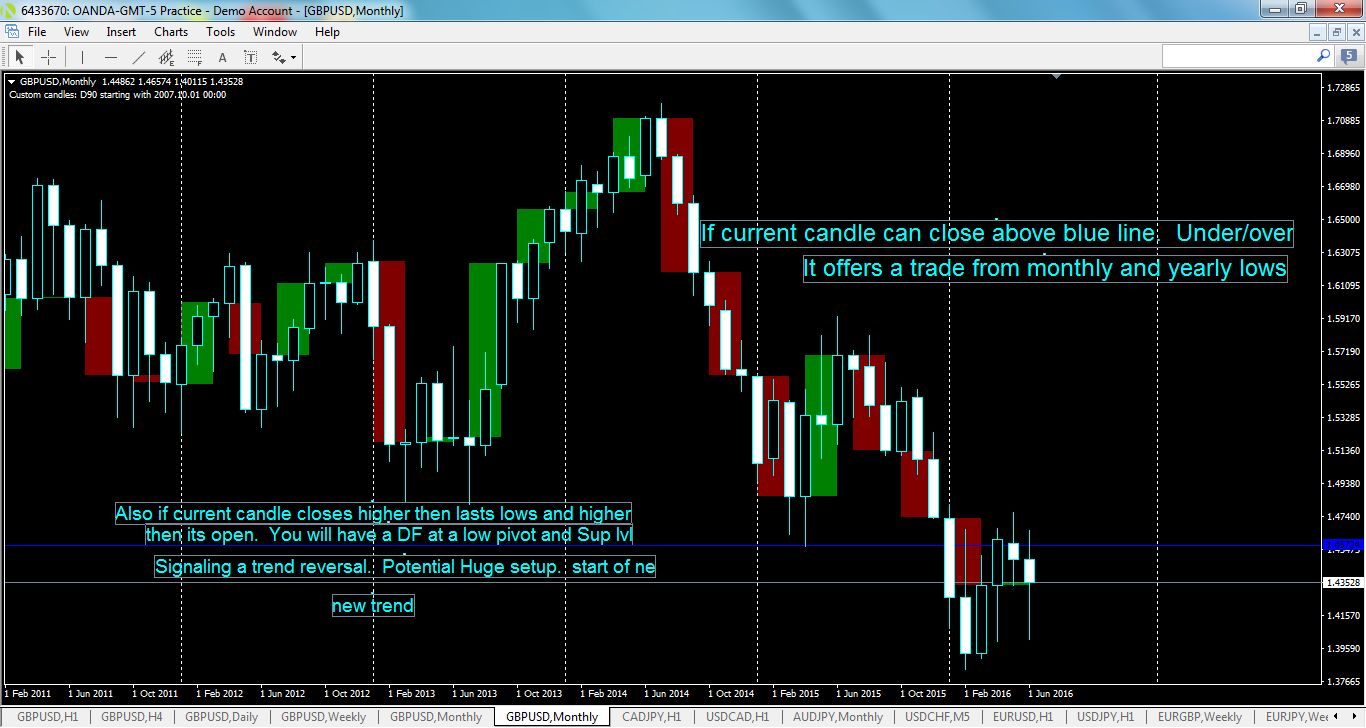Click the search magnifier icon

click(1324, 56)
